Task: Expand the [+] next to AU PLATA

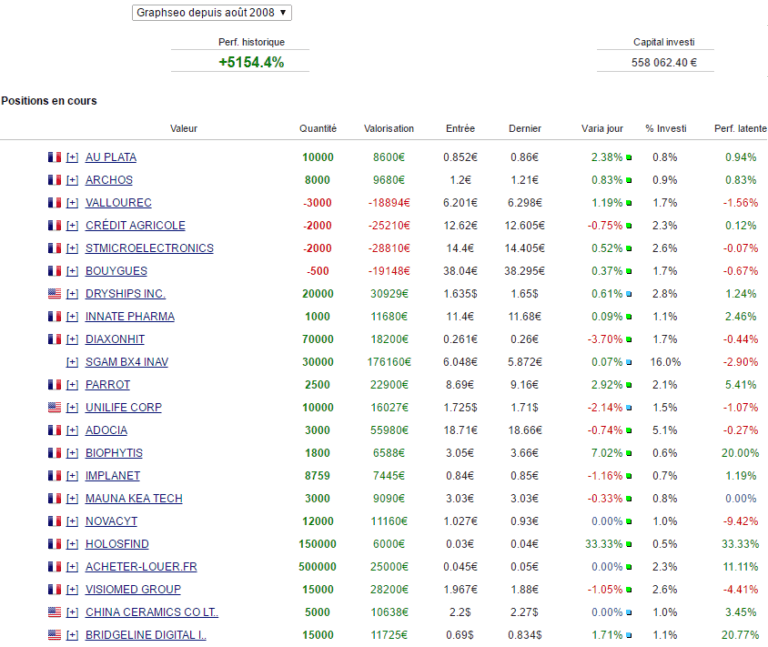Action: [x=72, y=157]
